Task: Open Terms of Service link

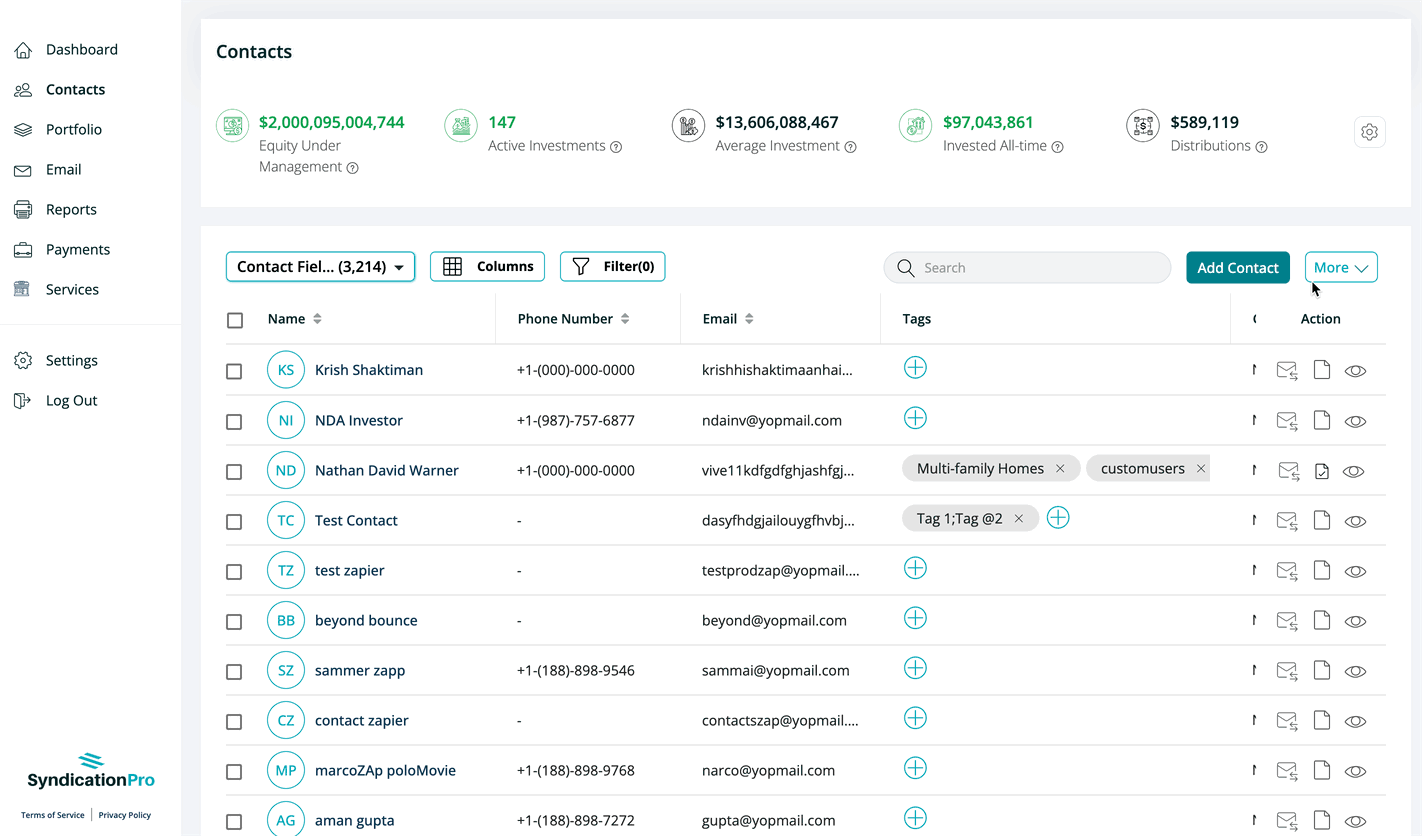Action: click(x=53, y=815)
